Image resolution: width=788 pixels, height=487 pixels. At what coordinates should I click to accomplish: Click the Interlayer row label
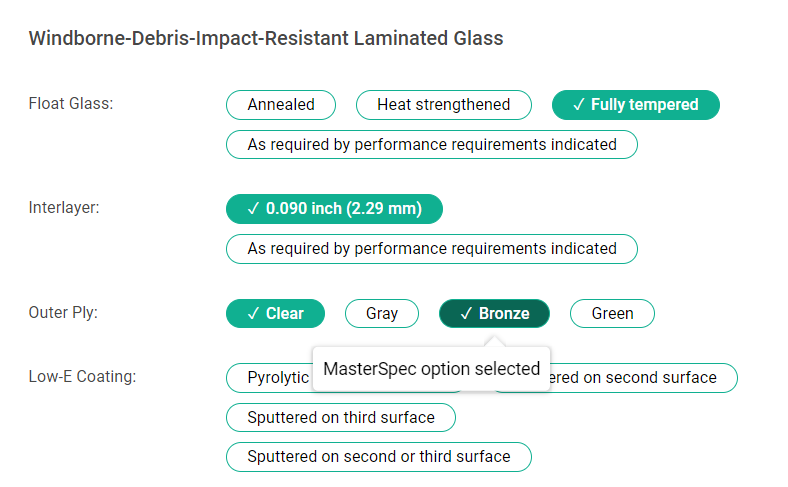click(x=64, y=208)
